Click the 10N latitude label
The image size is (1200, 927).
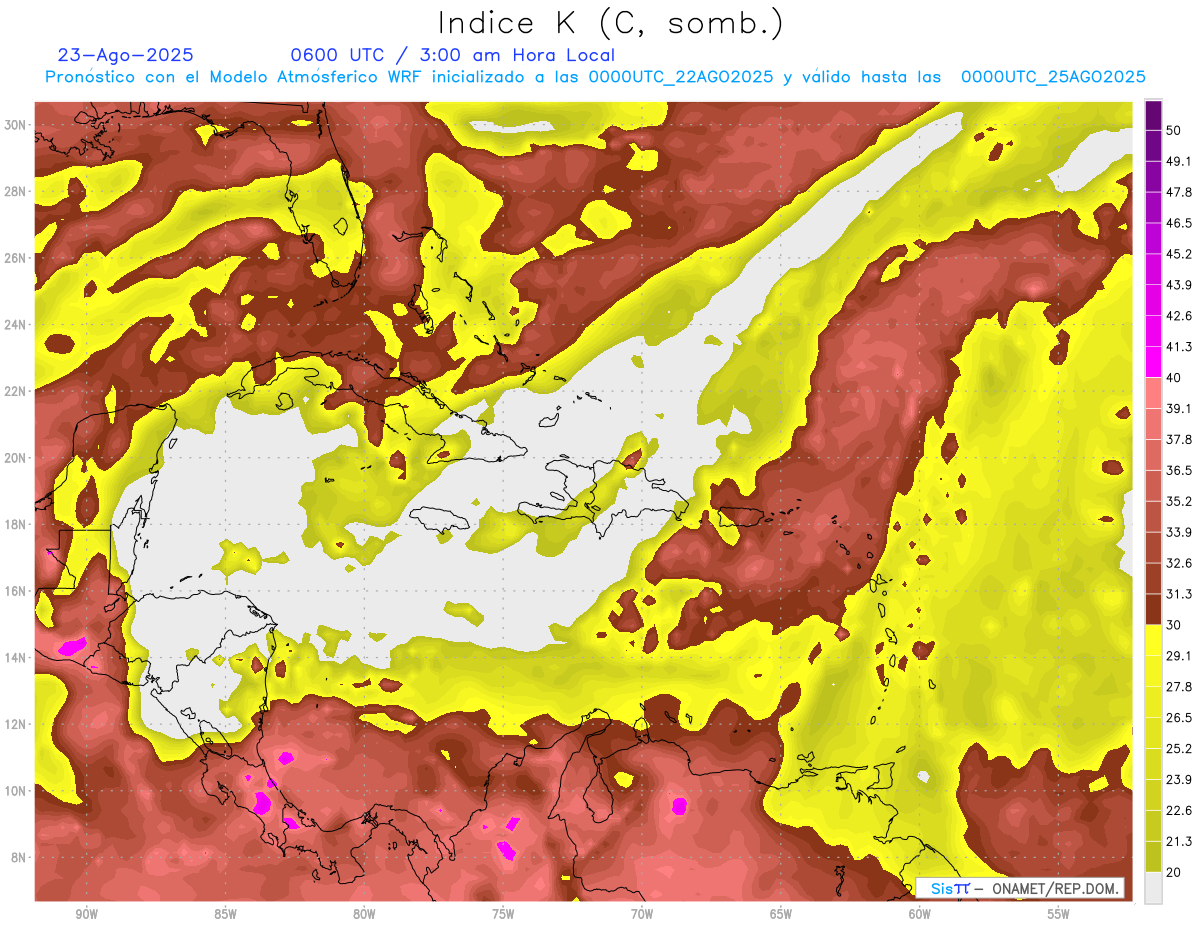[x=15, y=791]
